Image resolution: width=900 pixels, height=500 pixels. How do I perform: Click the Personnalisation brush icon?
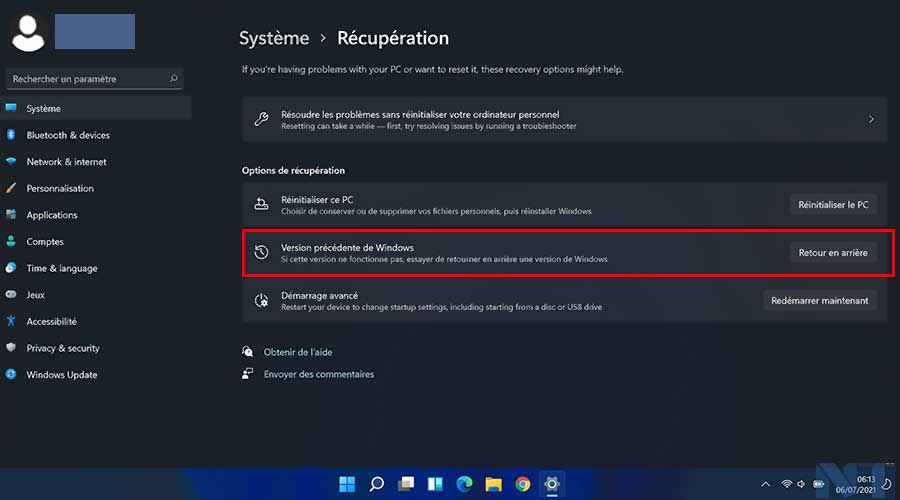point(11,188)
